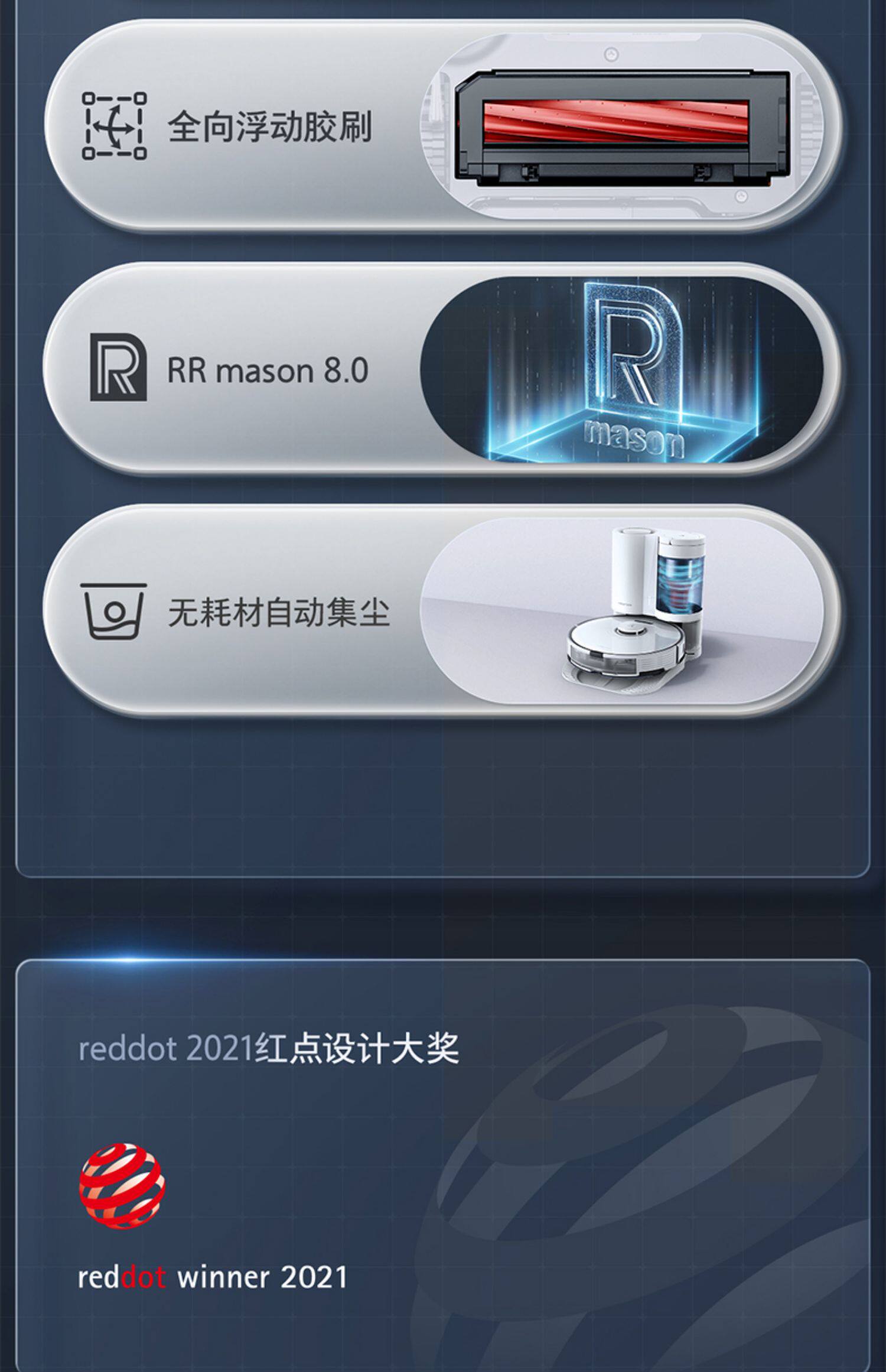
Task: Click the reddot 2021红点设计大奖 heading
Action: click(x=269, y=1048)
